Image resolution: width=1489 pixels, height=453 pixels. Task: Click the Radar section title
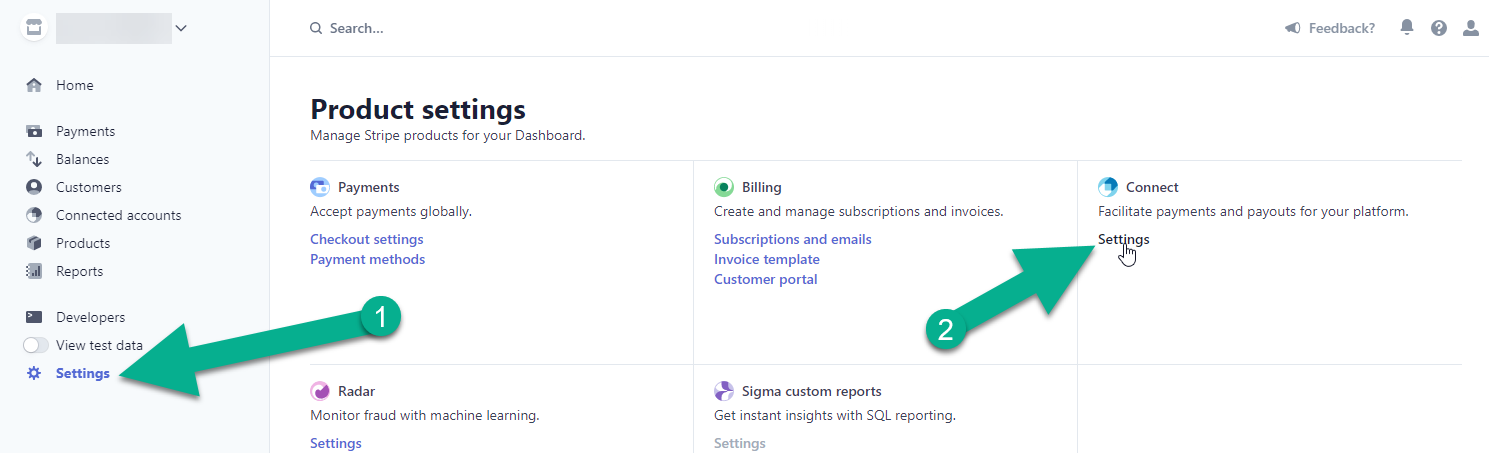click(356, 391)
